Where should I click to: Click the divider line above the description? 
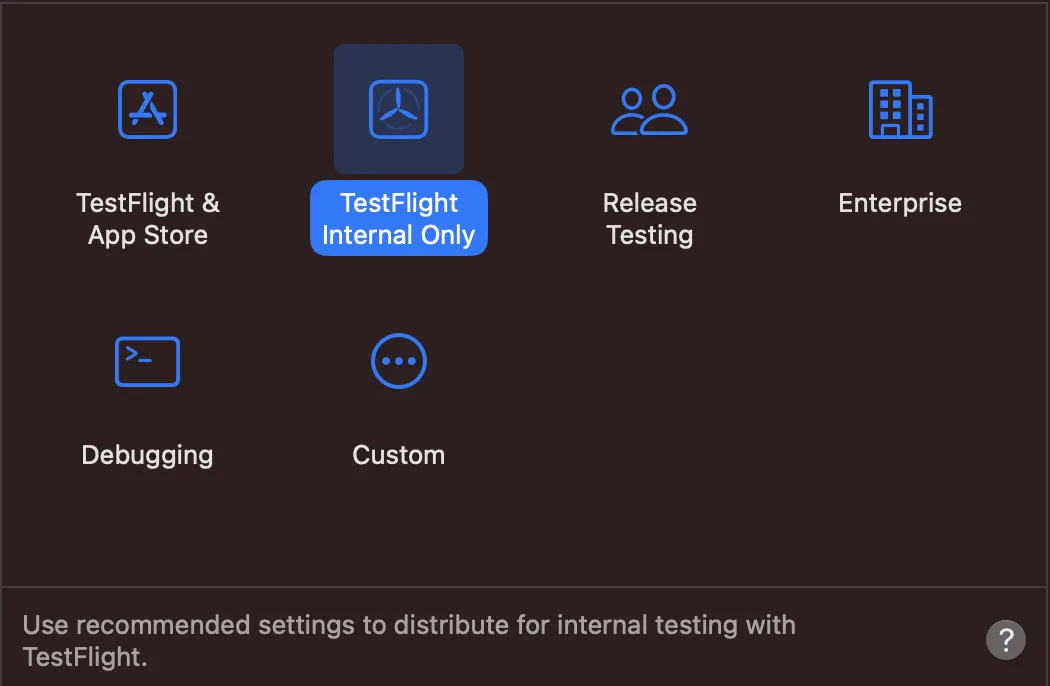coord(525,587)
